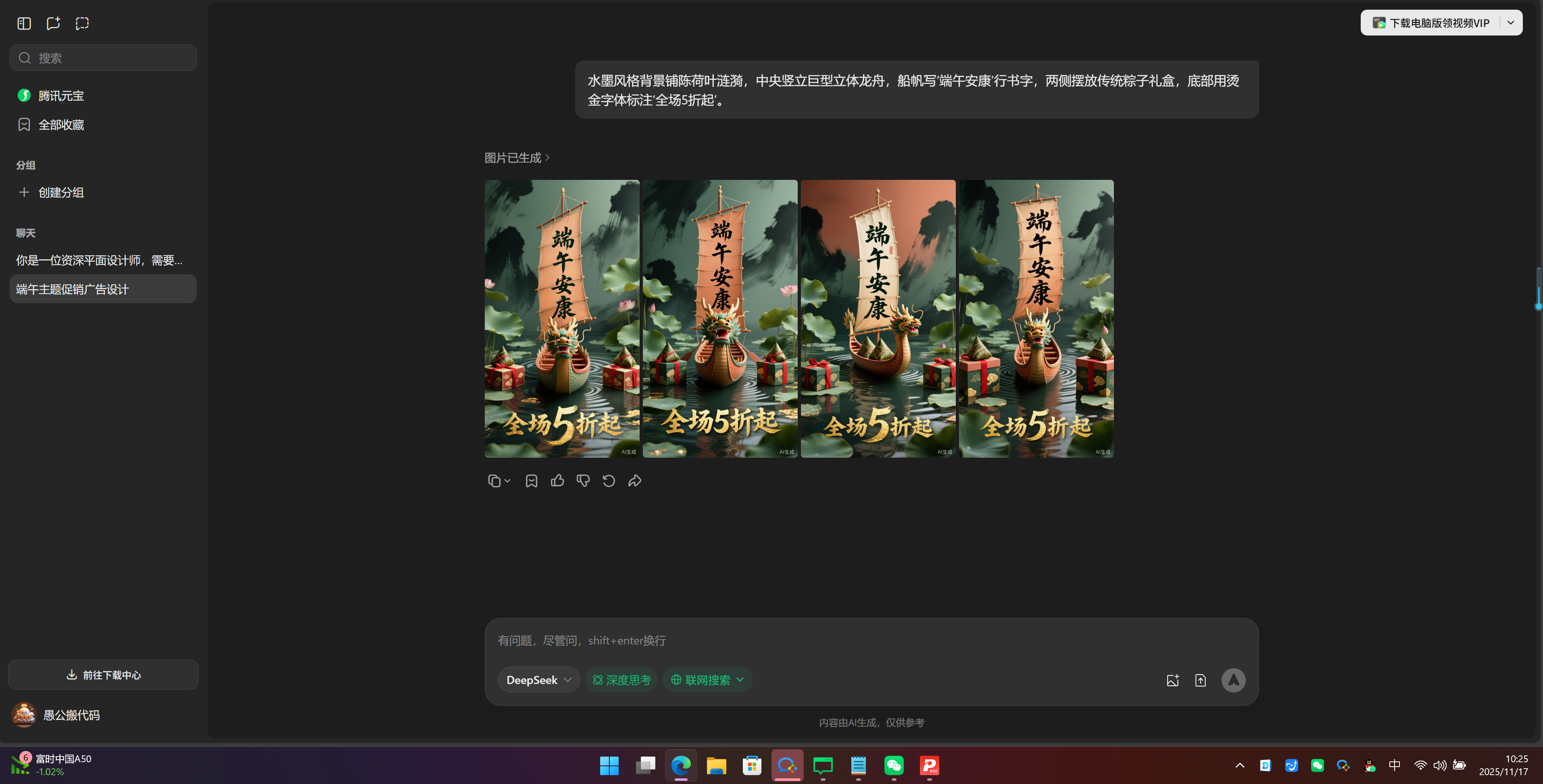
Task: Upload an image via the picture icon
Action: pyautogui.click(x=1173, y=680)
